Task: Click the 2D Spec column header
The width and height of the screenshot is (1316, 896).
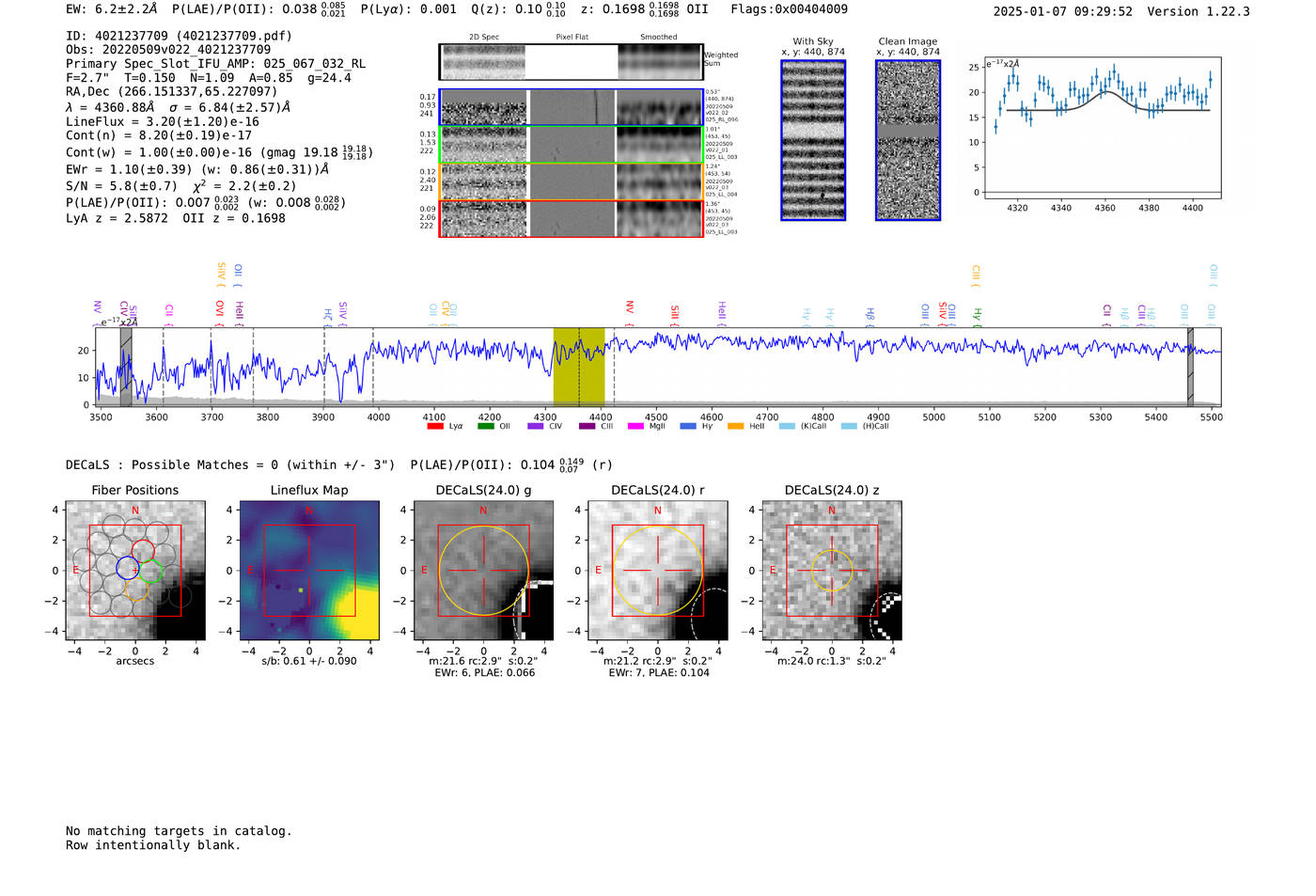Action: tap(484, 38)
